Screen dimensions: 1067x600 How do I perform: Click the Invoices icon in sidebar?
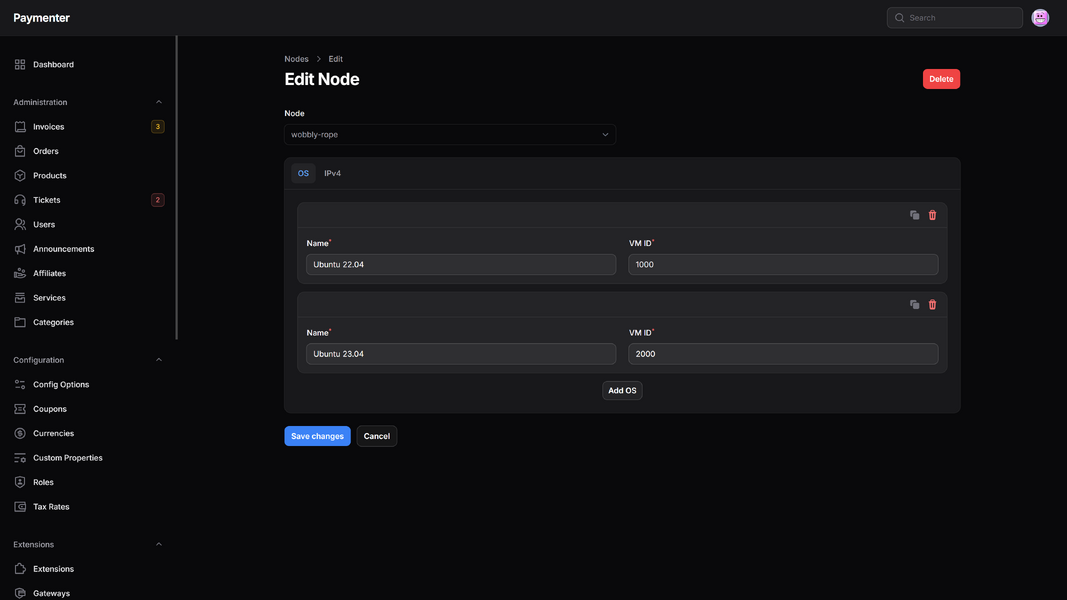click(20, 127)
